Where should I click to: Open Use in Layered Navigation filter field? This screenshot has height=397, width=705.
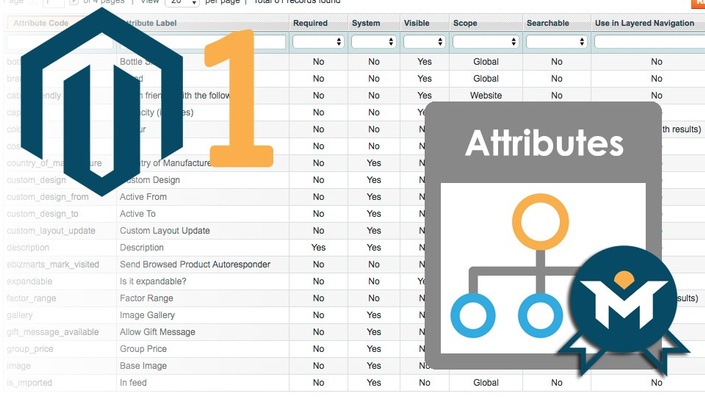[x=649, y=42]
